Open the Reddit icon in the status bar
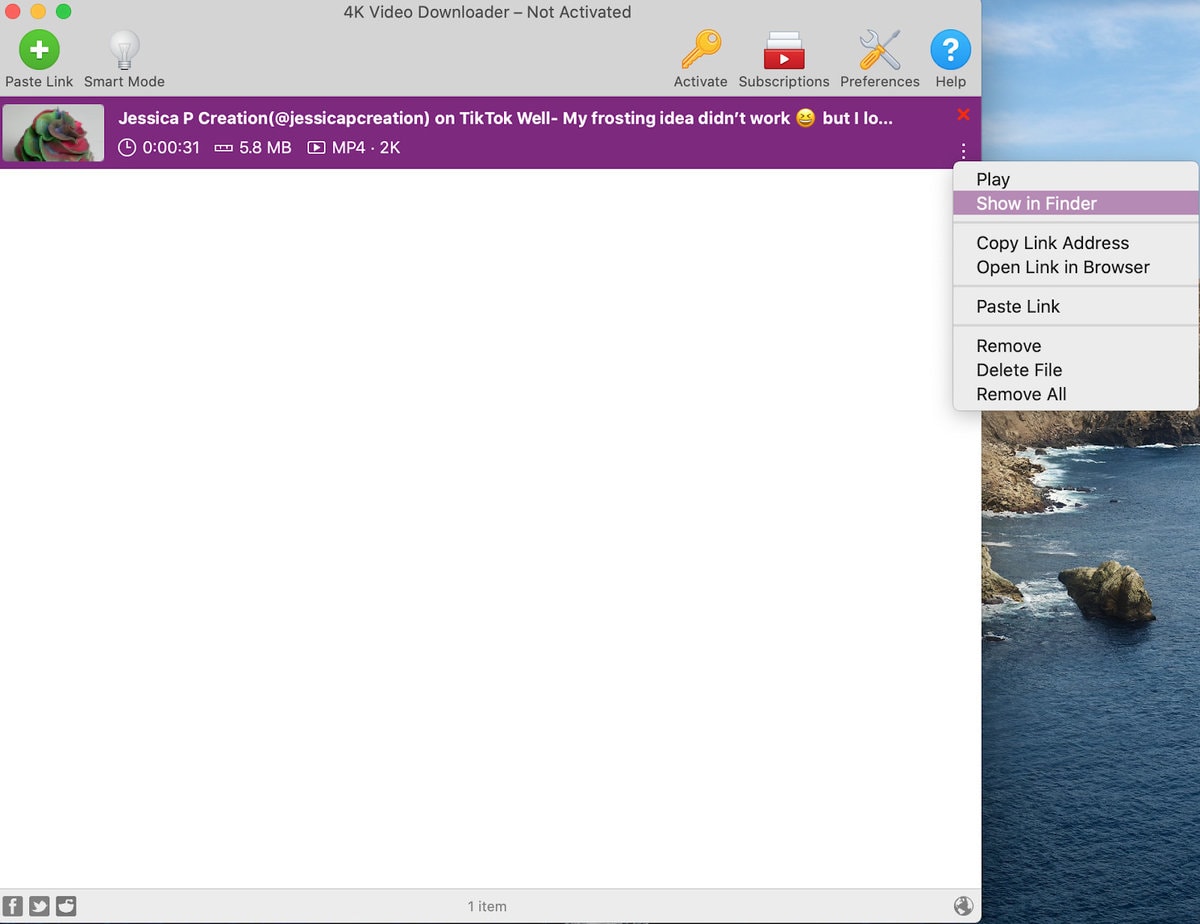 pyautogui.click(x=66, y=906)
